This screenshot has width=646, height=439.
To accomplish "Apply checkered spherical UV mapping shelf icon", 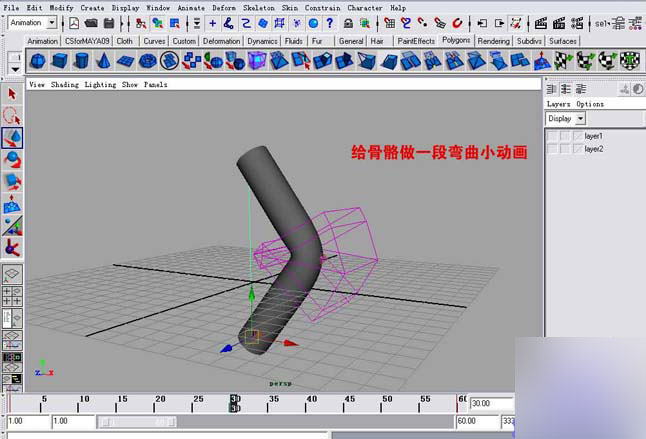I will pyautogui.click(x=607, y=61).
